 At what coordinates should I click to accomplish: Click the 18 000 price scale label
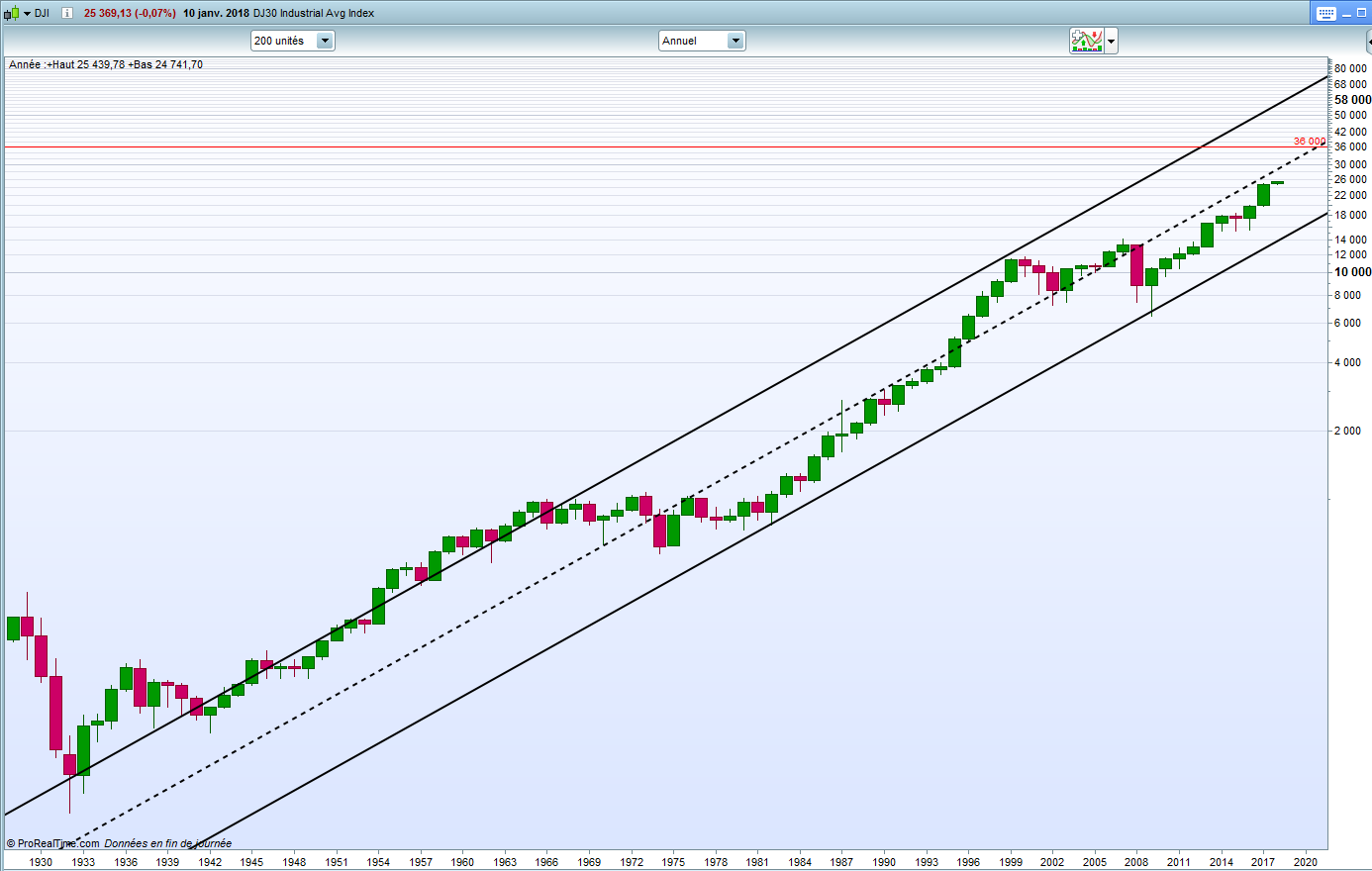pyautogui.click(x=1350, y=215)
